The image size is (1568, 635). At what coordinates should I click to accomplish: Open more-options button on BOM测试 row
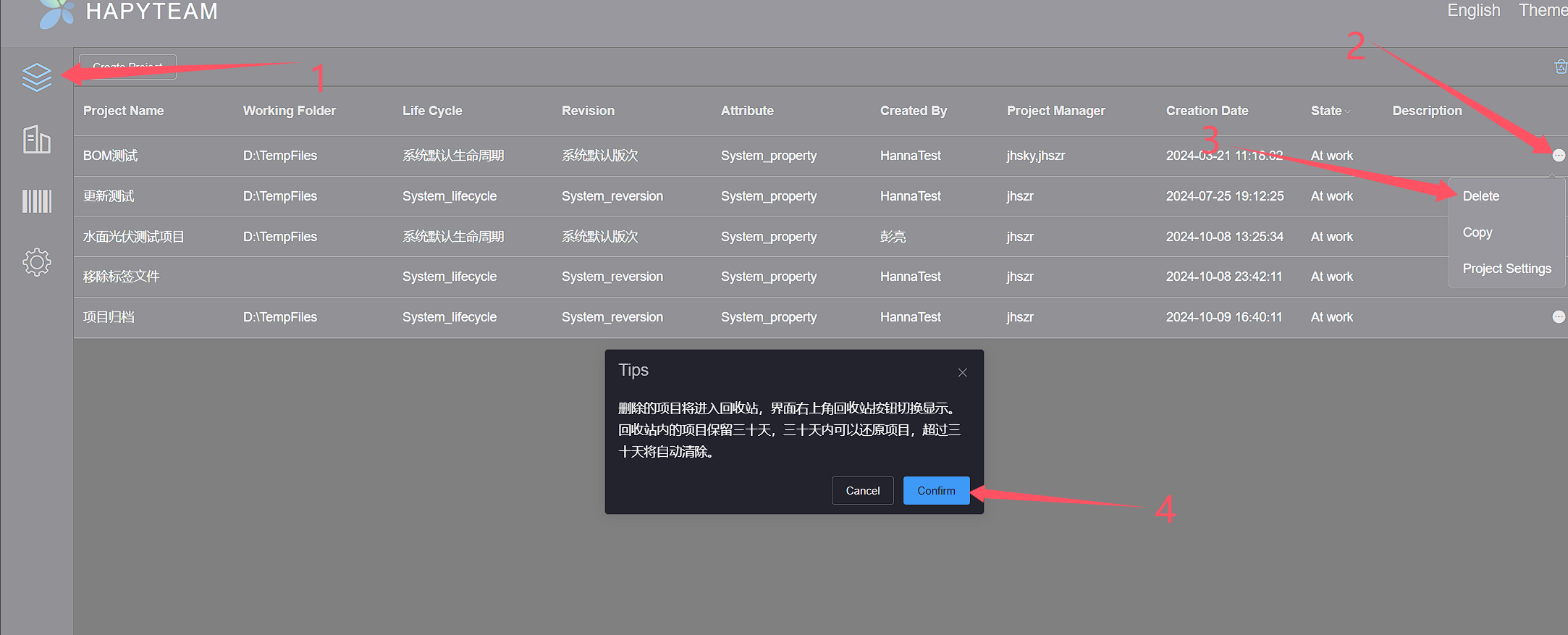1559,155
